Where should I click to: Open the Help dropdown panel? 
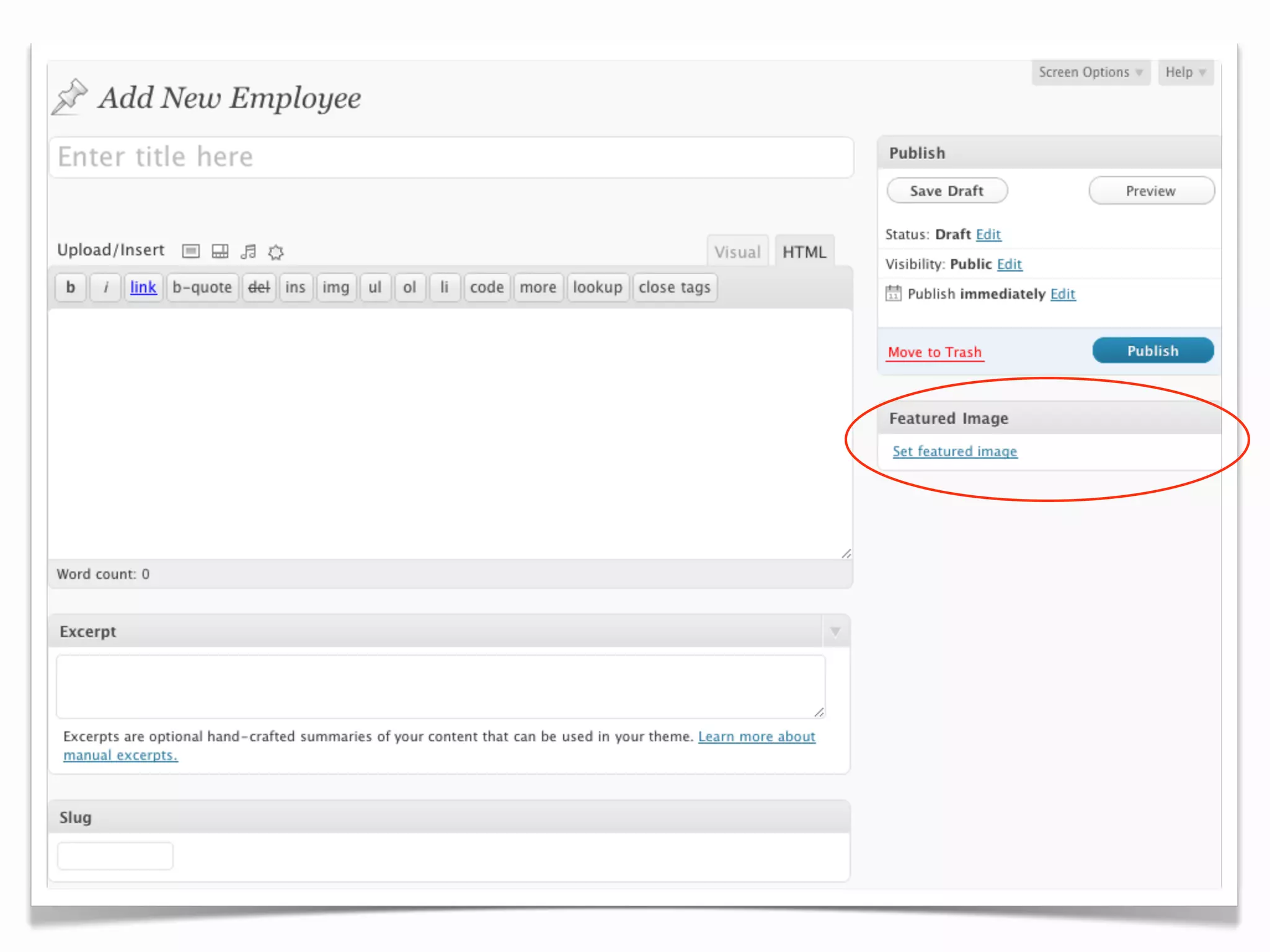pyautogui.click(x=1184, y=73)
